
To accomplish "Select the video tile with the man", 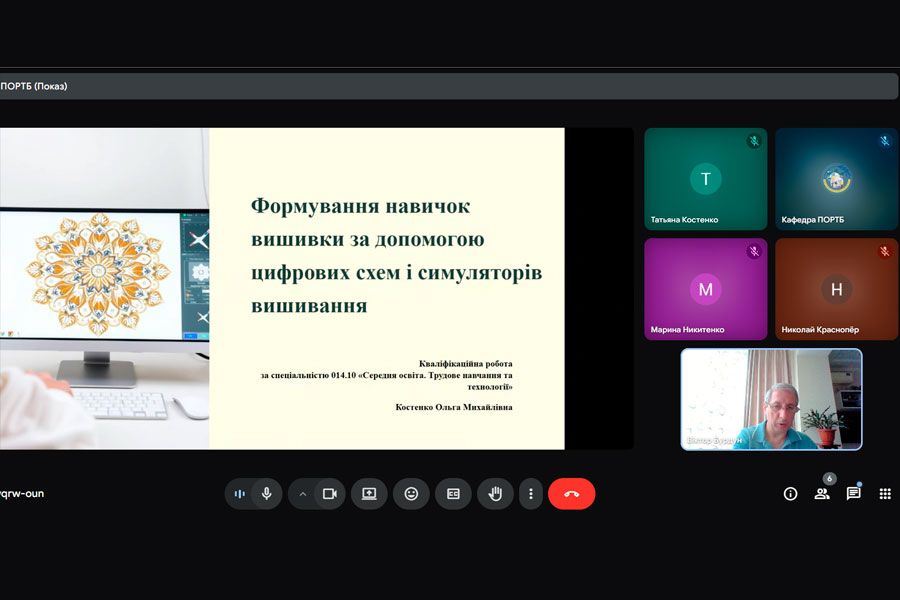I will point(771,400).
